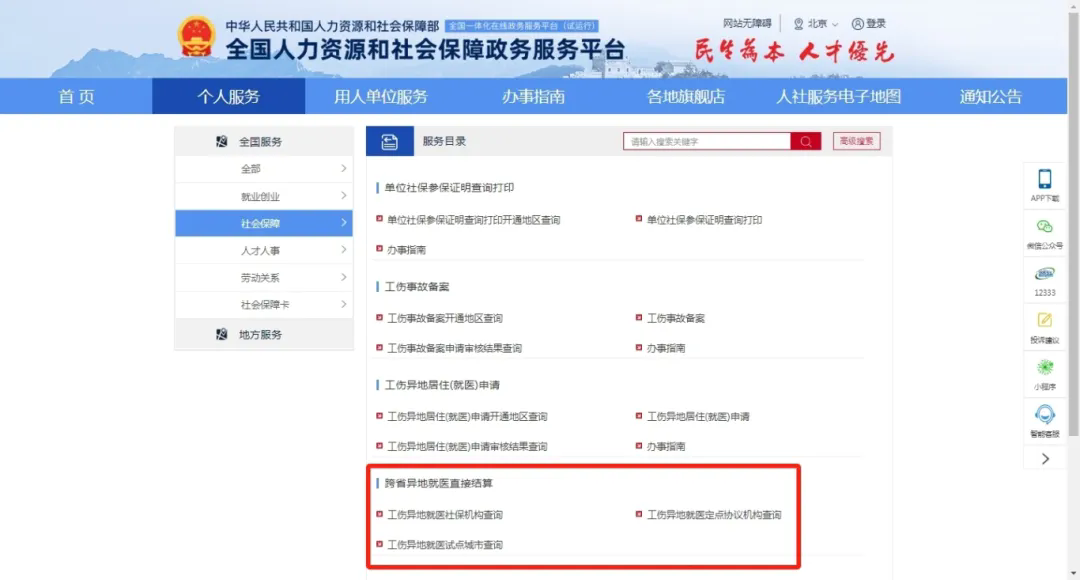Image resolution: width=1080 pixels, height=580 pixels.
Task: Open 办事指南 link in 工伤异地居住(就医)申请 section
Action: tap(666, 446)
